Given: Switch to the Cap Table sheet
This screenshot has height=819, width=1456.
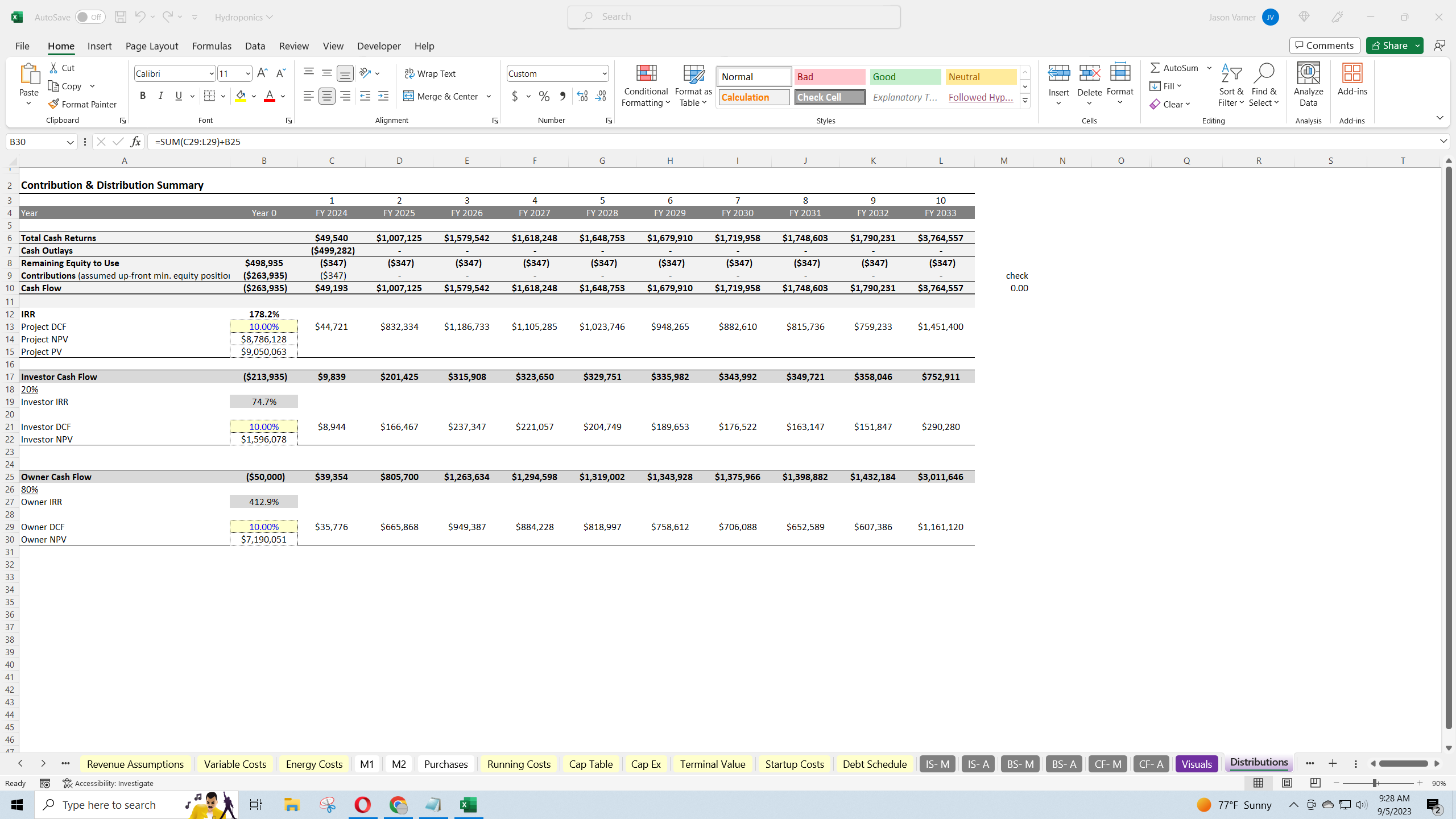Looking at the screenshot, I should coord(591,764).
